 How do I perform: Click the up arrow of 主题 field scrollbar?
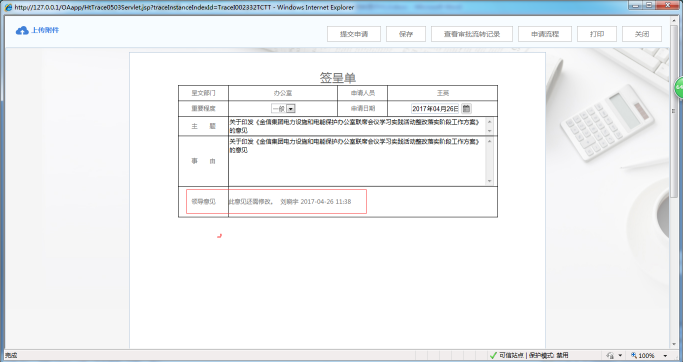[489, 122]
